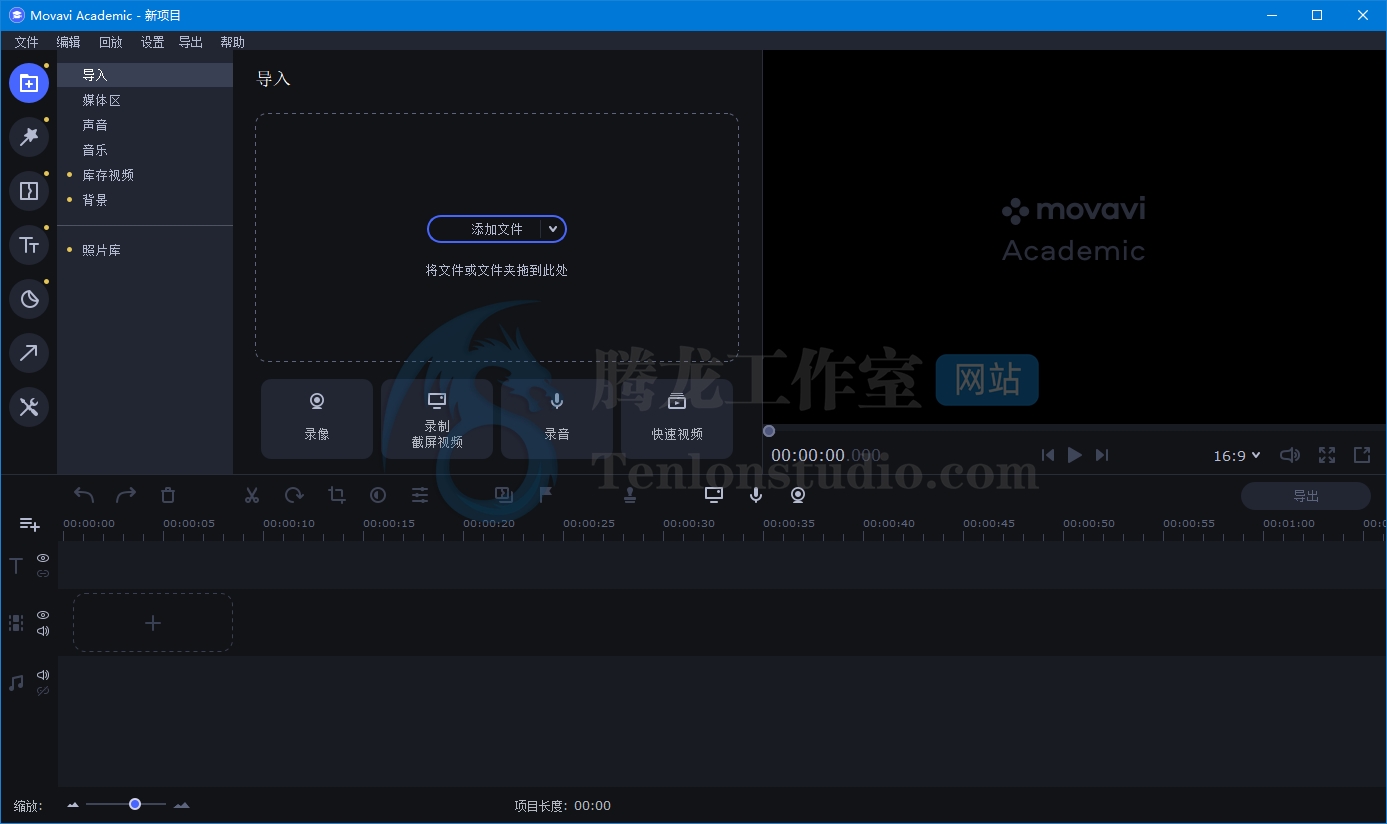Screen dimensions: 1387x824
Task: Click the Delete trash icon
Action: click(168, 495)
